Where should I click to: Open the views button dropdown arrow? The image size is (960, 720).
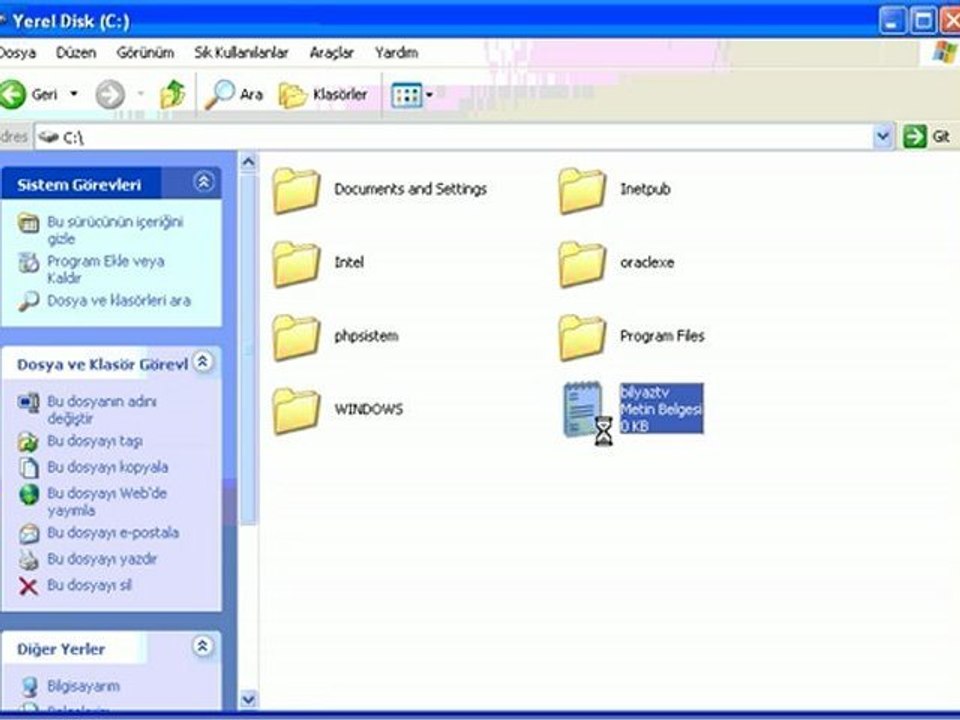click(x=429, y=95)
